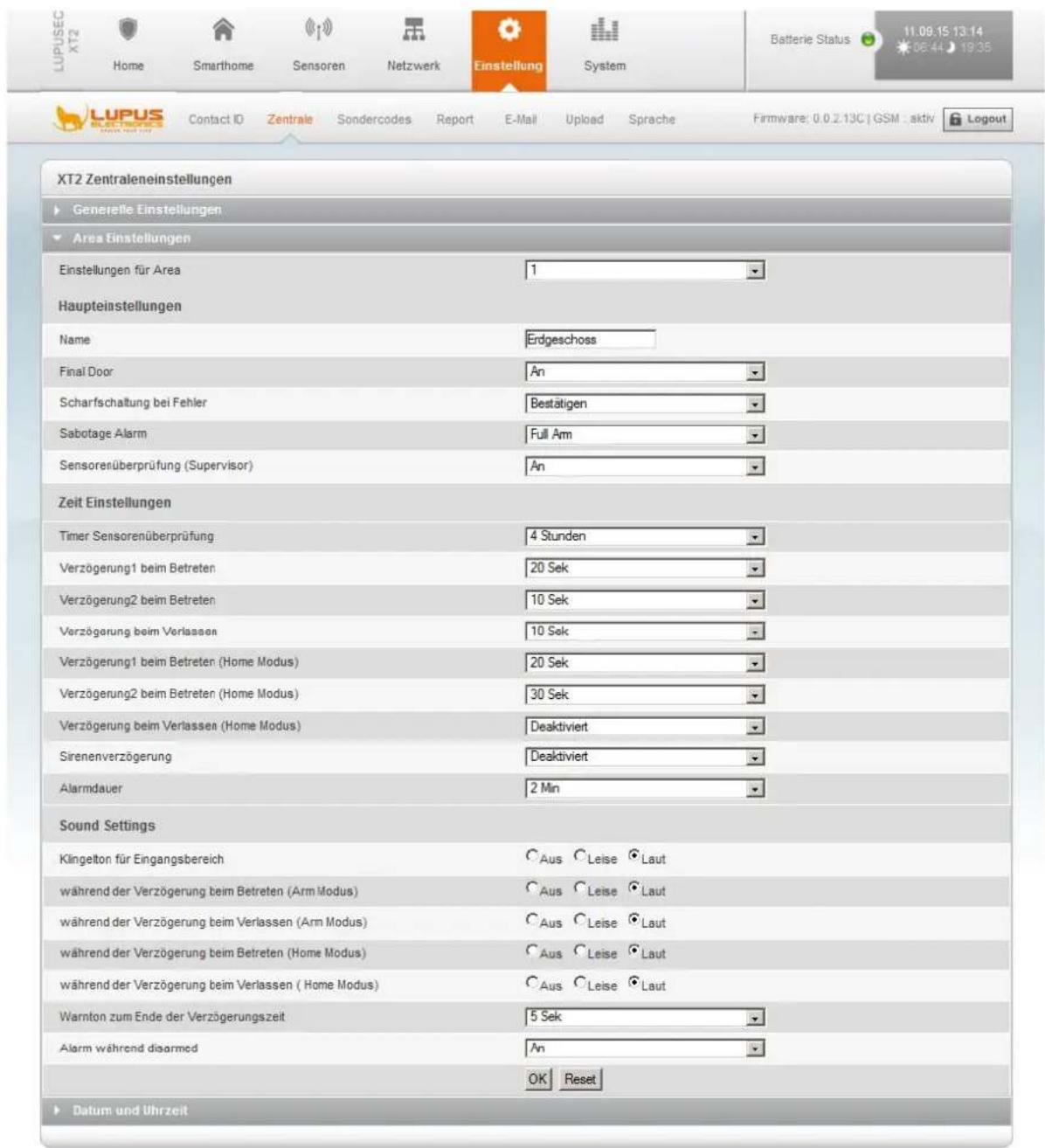This screenshot has height=1148, width=1045.
Task: Open the Einstellungen für Area dropdown
Action: click(x=645, y=271)
